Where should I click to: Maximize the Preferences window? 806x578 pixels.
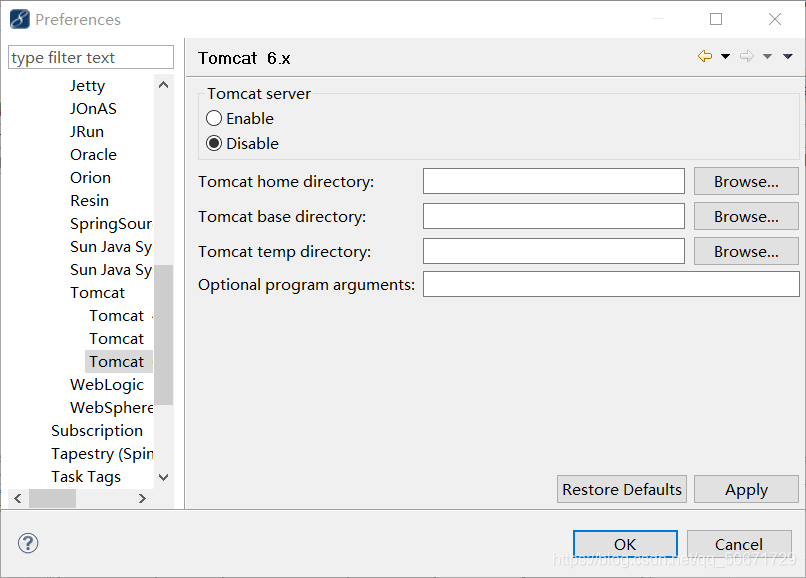(x=716, y=19)
